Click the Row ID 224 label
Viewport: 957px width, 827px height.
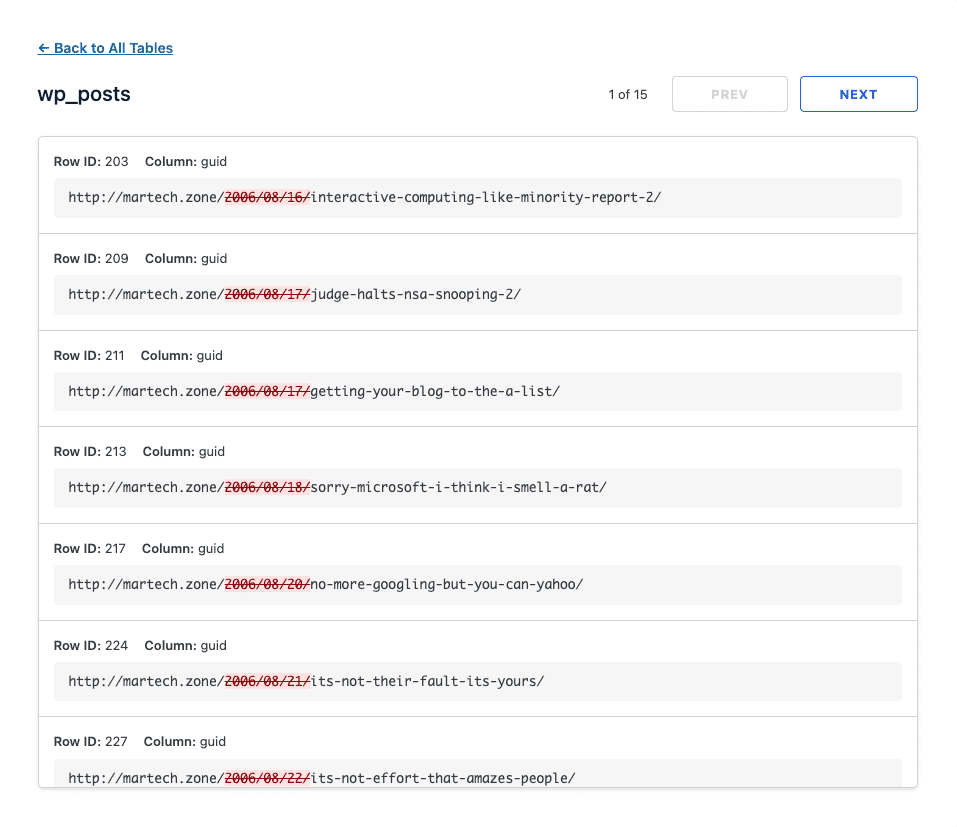tap(91, 646)
